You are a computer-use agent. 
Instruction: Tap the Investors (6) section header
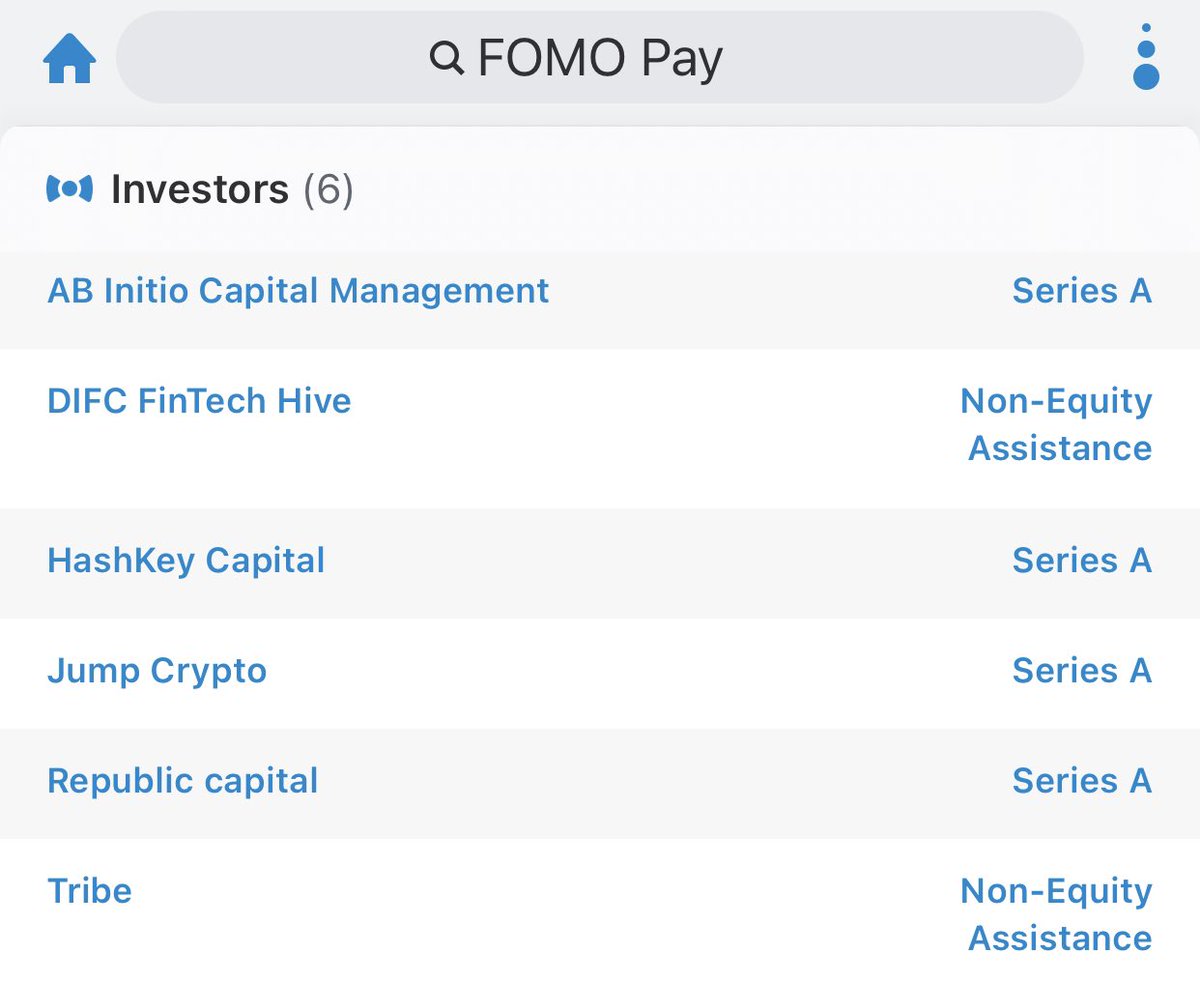pyautogui.click(x=231, y=189)
